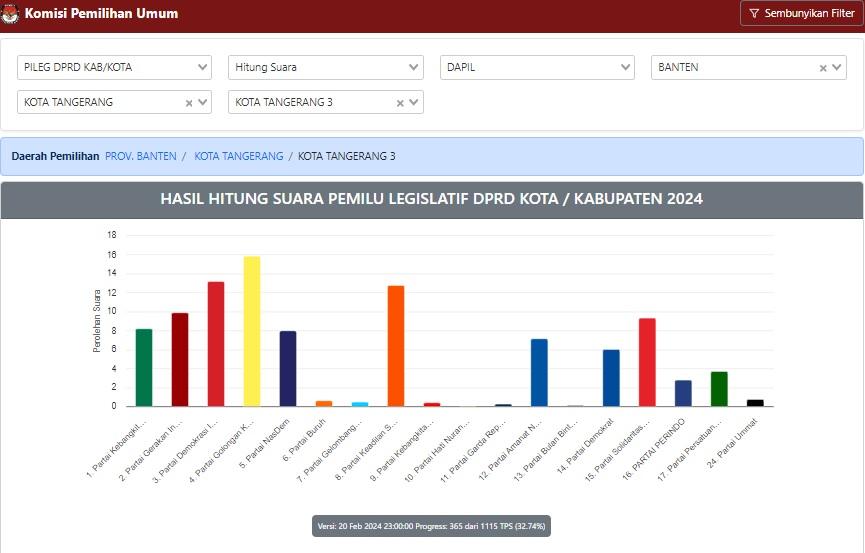Click the HASIL HITUNG SUARA chart heading
Image resolution: width=865 pixels, height=553 pixels.
click(431, 199)
